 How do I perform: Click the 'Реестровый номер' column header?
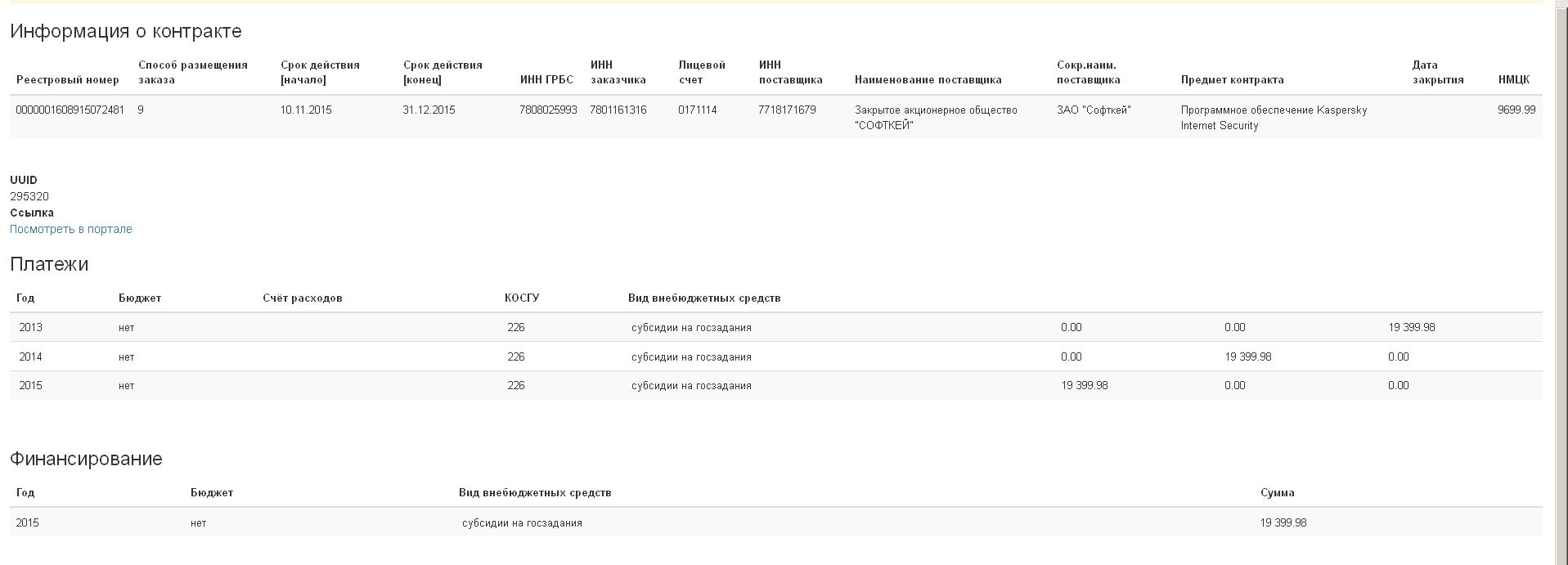[68, 79]
